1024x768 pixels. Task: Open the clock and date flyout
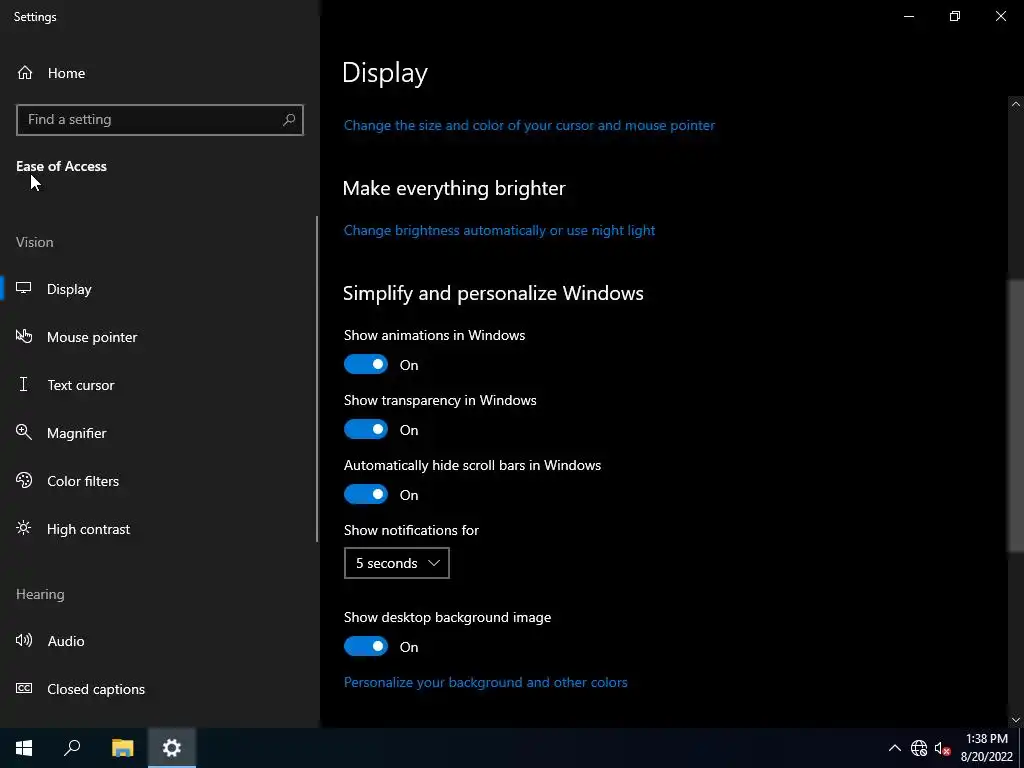point(986,748)
